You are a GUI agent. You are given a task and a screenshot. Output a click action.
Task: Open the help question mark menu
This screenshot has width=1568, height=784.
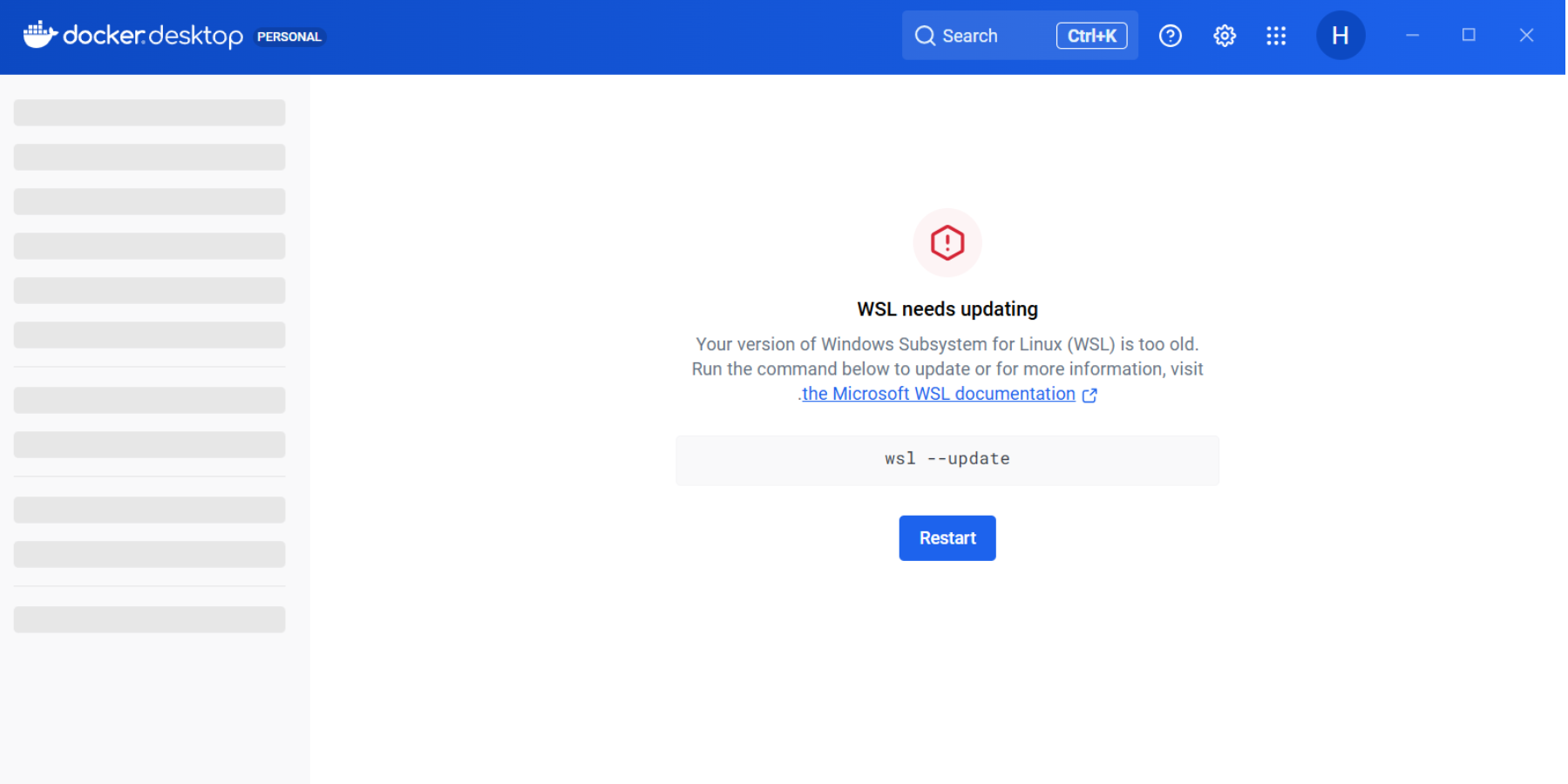click(x=1170, y=36)
